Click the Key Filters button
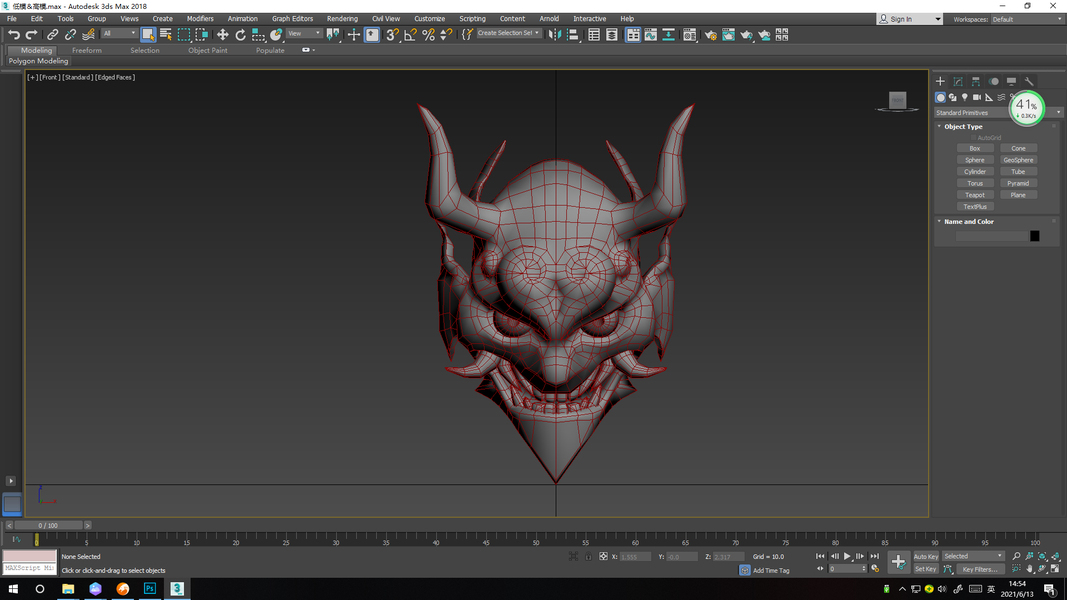This screenshot has width=1067, height=600. click(x=980, y=569)
